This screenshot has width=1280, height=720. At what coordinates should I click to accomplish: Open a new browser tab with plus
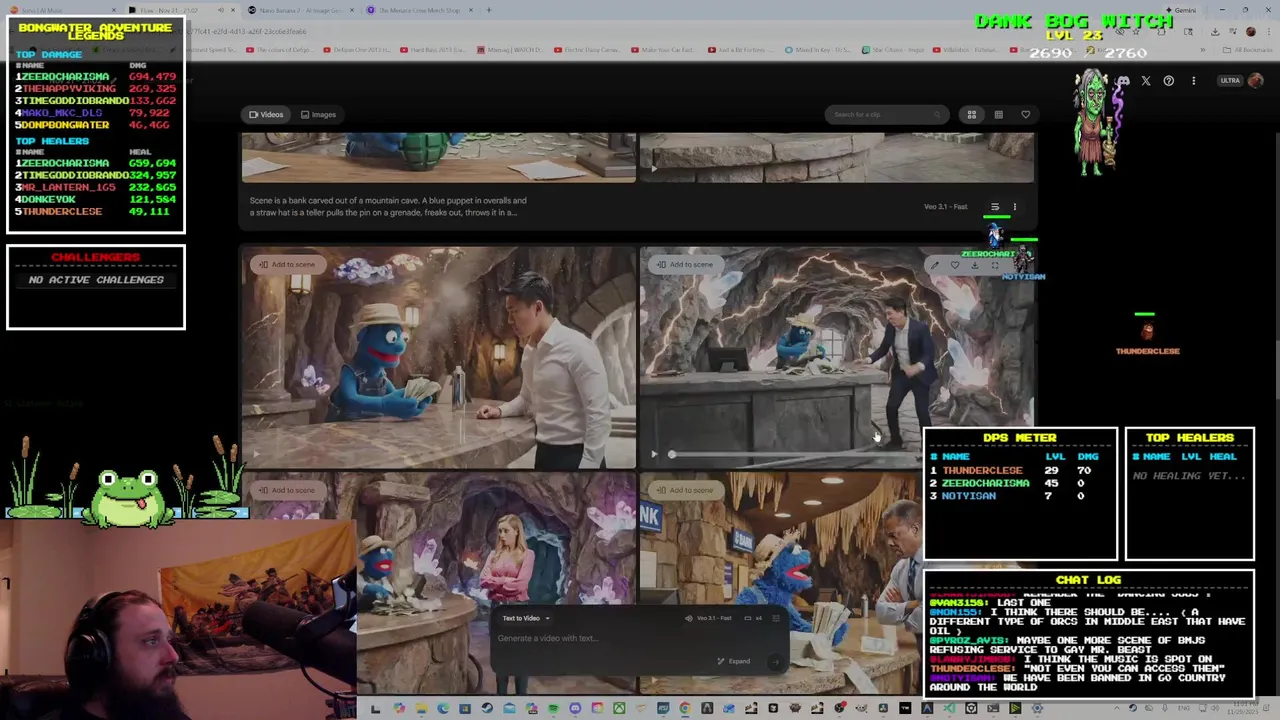[489, 10]
